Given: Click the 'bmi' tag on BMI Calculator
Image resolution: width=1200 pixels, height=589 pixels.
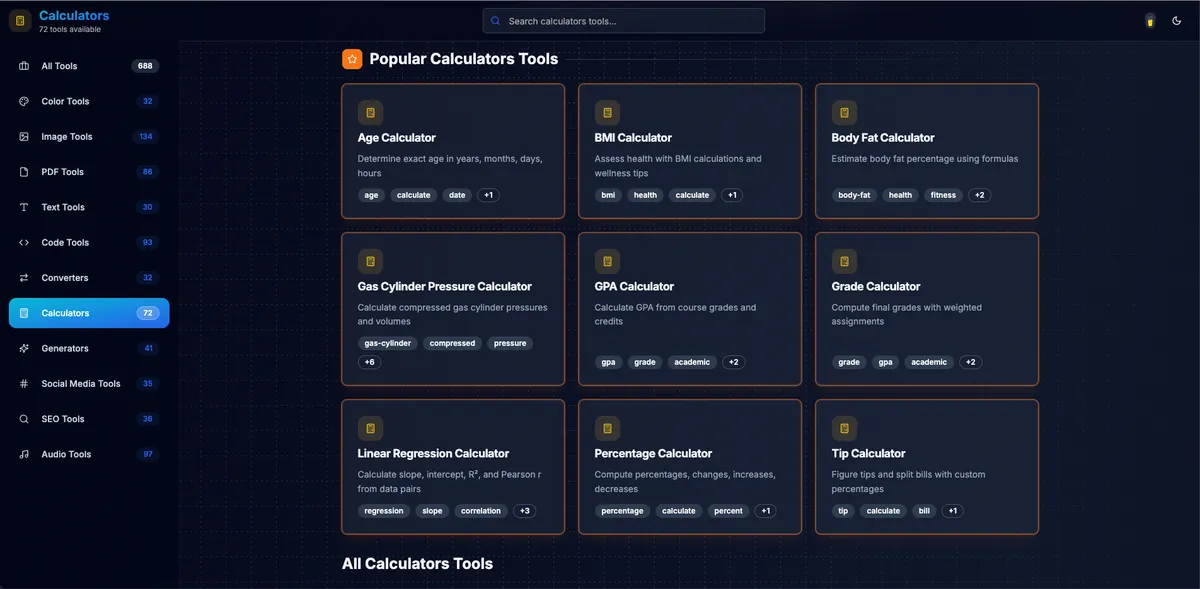Looking at the screenshot, I should (x=608, y=195).
